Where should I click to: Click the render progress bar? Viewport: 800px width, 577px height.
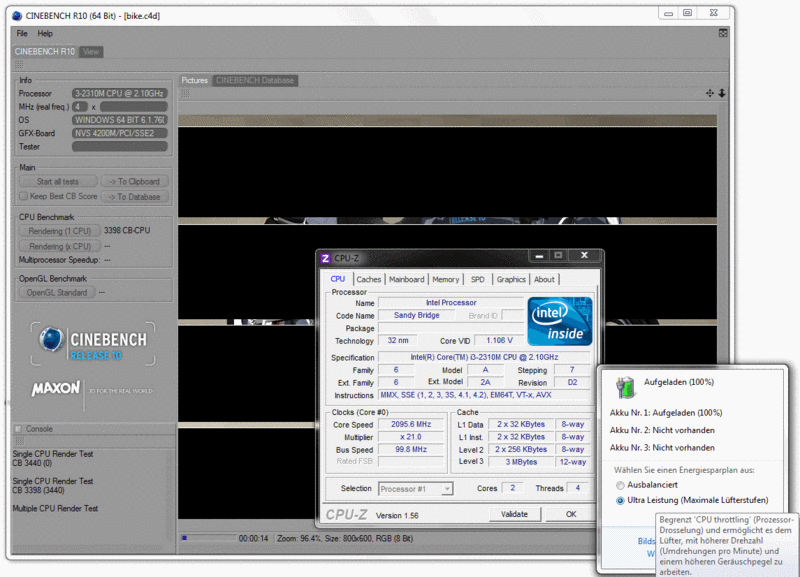[x=209, y=538]
